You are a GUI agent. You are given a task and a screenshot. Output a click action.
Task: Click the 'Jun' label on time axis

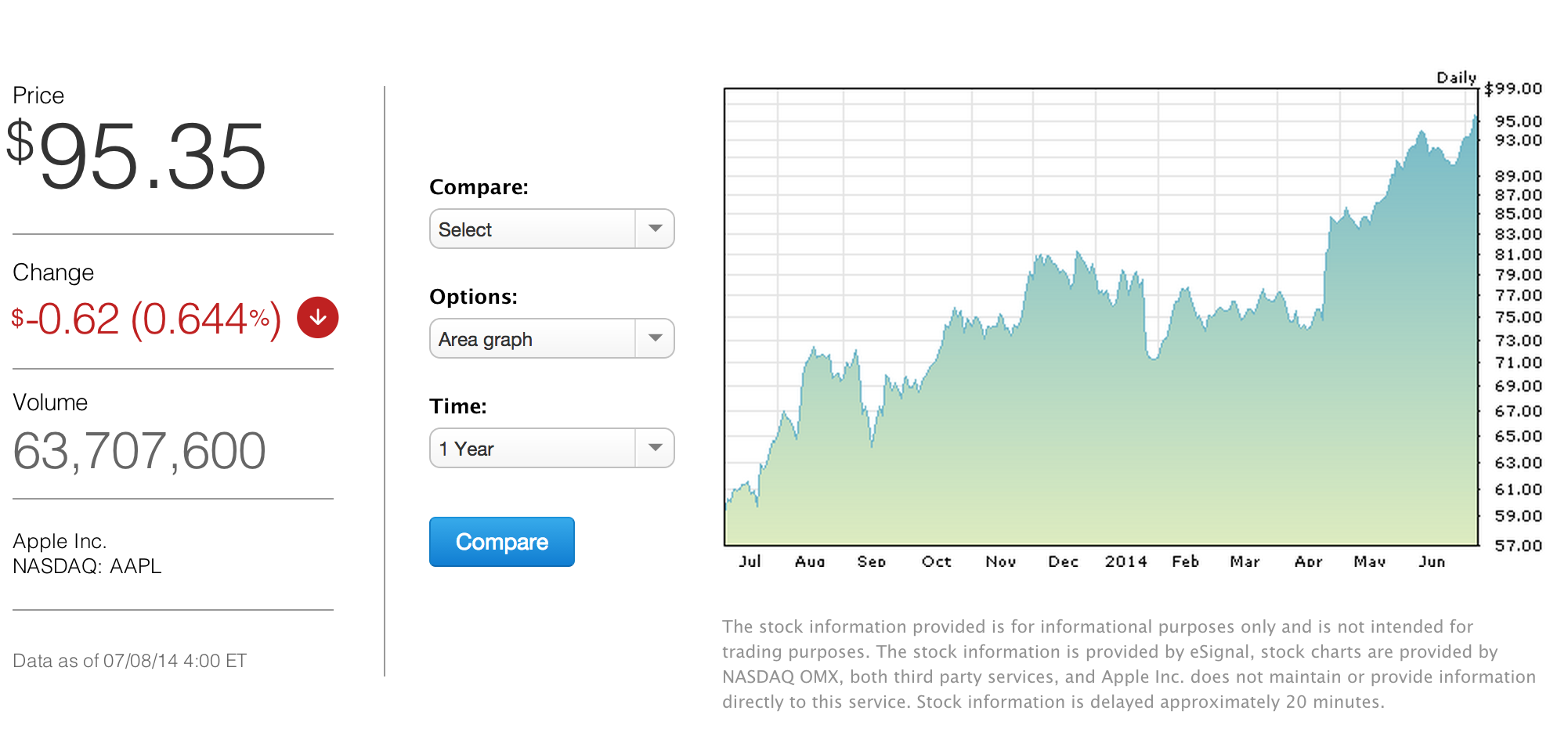(x=1432, y=561)
